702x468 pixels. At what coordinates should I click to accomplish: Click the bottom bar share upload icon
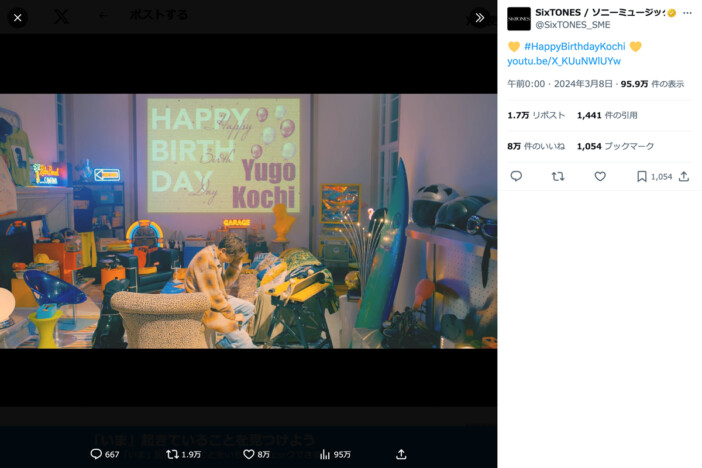pyautogui.click(x=401, y=454)
